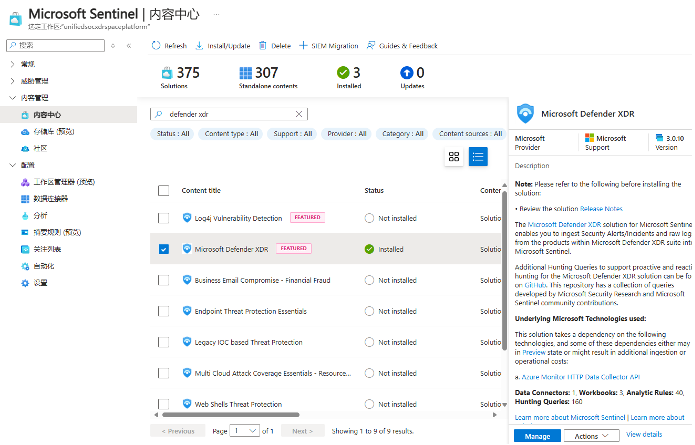Screen dimensions: 695x445
Task: Click the Install/Update download icon
Action: (x=199, y=46)
